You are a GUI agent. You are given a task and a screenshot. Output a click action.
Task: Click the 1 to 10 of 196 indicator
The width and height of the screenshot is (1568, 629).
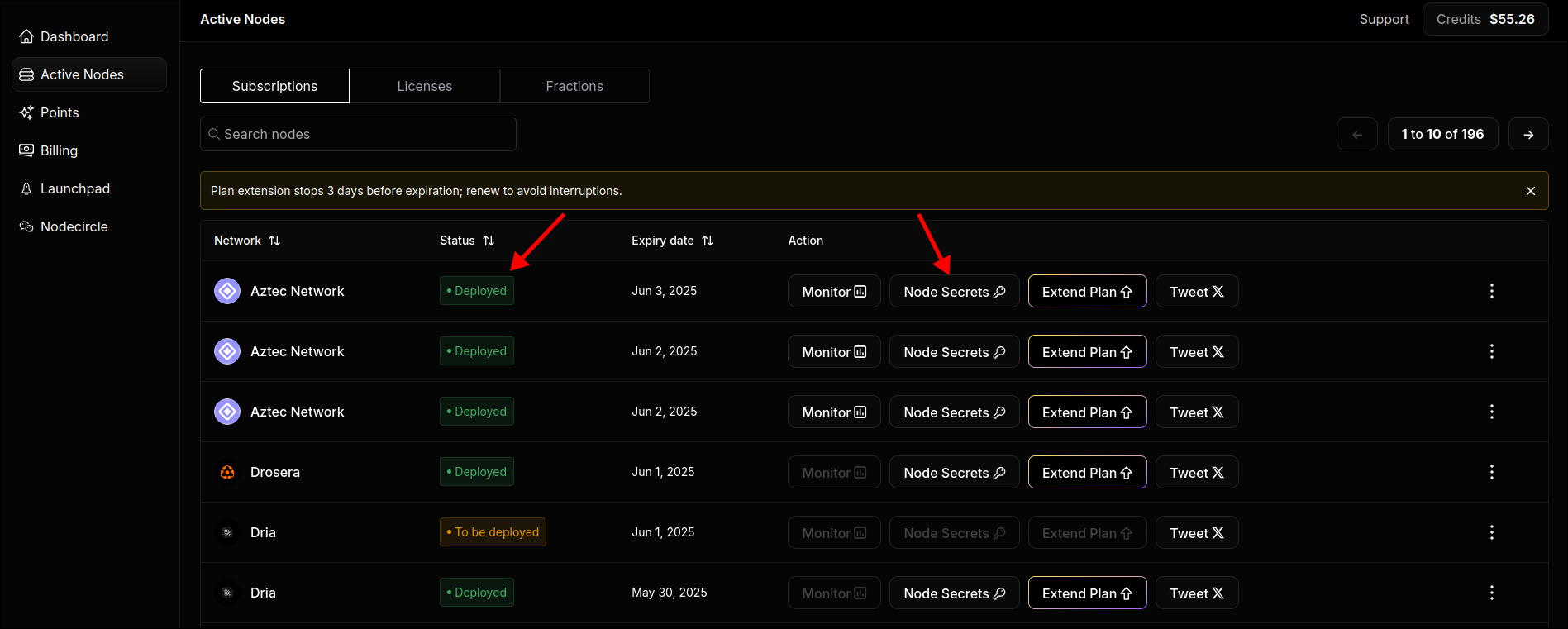1442,134
